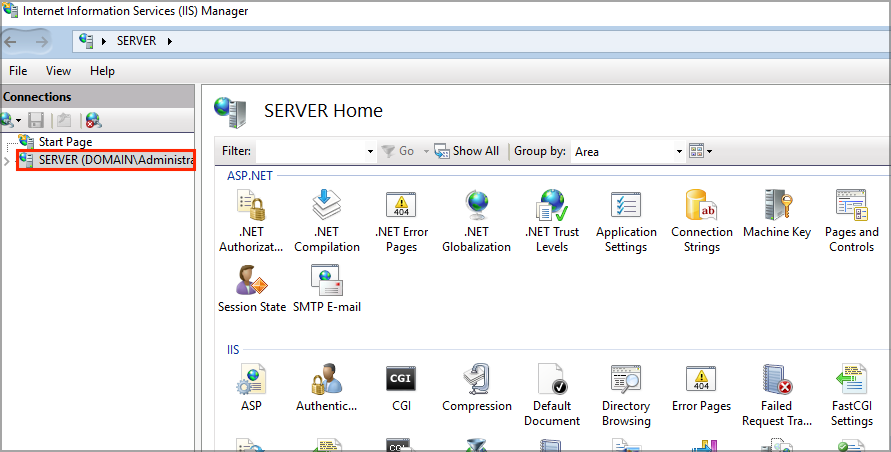Open the Machine Key feature
The height and width of the screenshot is (452, 891).
[777, 214]
